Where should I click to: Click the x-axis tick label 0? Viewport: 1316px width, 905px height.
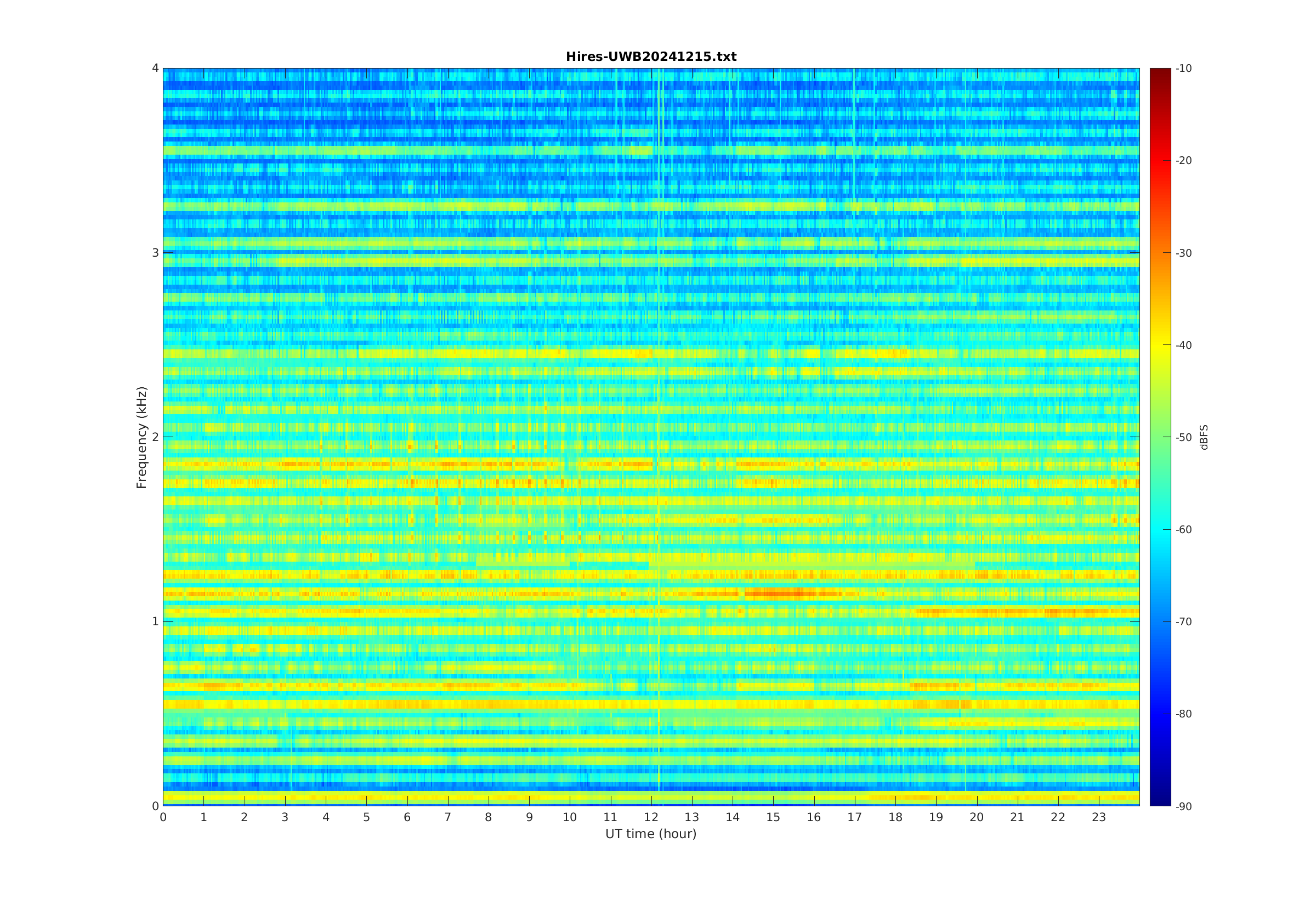(x=163, y=817)
